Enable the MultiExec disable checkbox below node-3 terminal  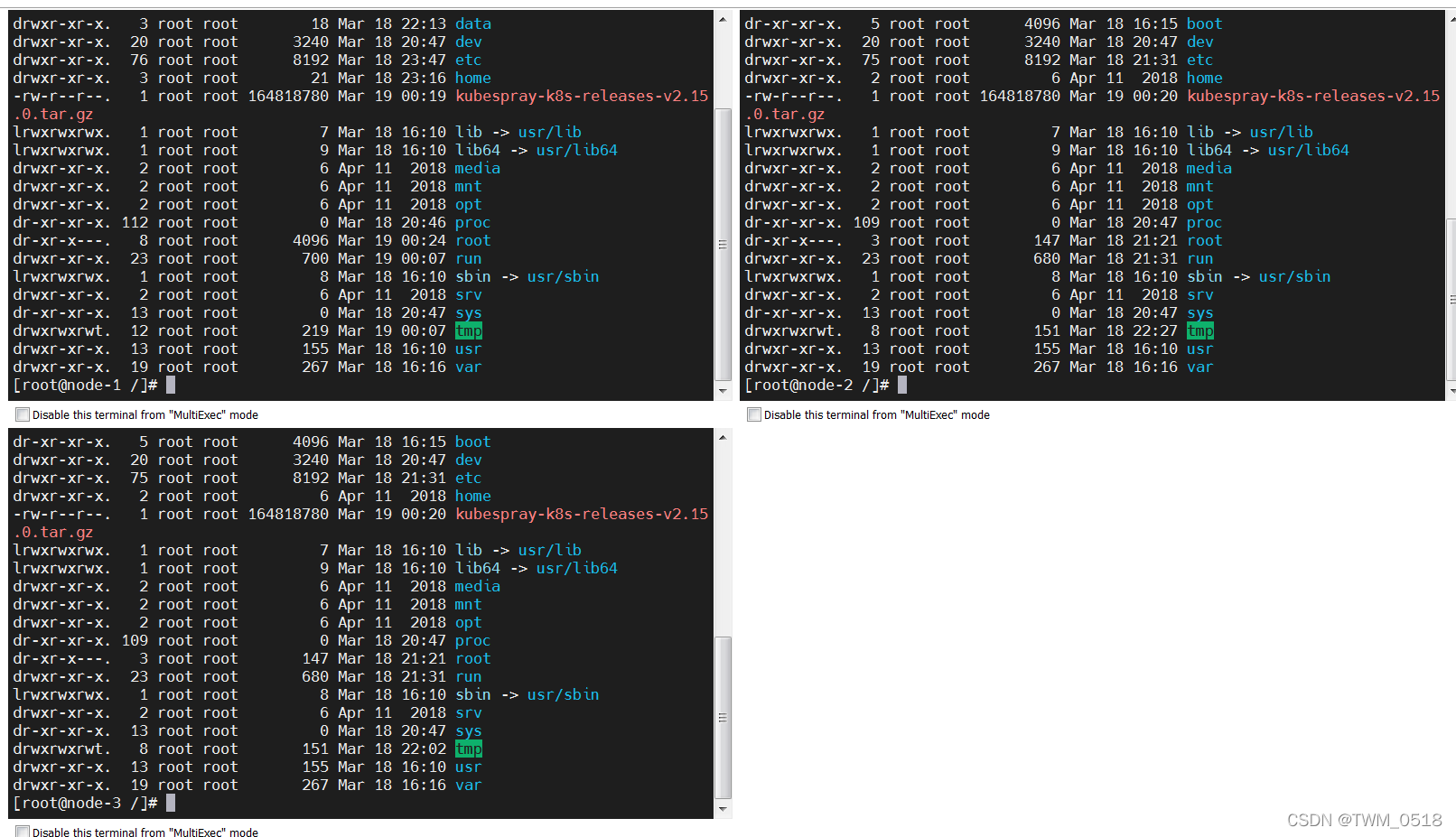[x=23, y=832]
